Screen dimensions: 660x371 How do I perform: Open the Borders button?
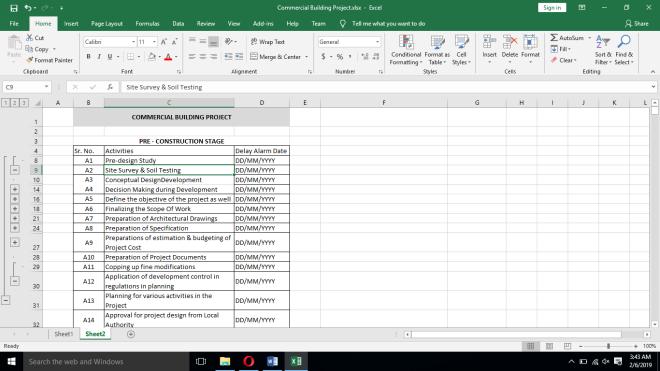pos(131,57)
